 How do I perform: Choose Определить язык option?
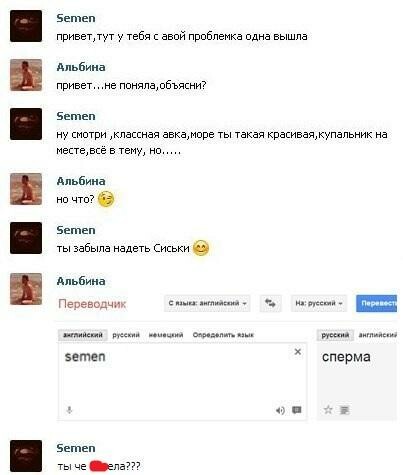223,335
